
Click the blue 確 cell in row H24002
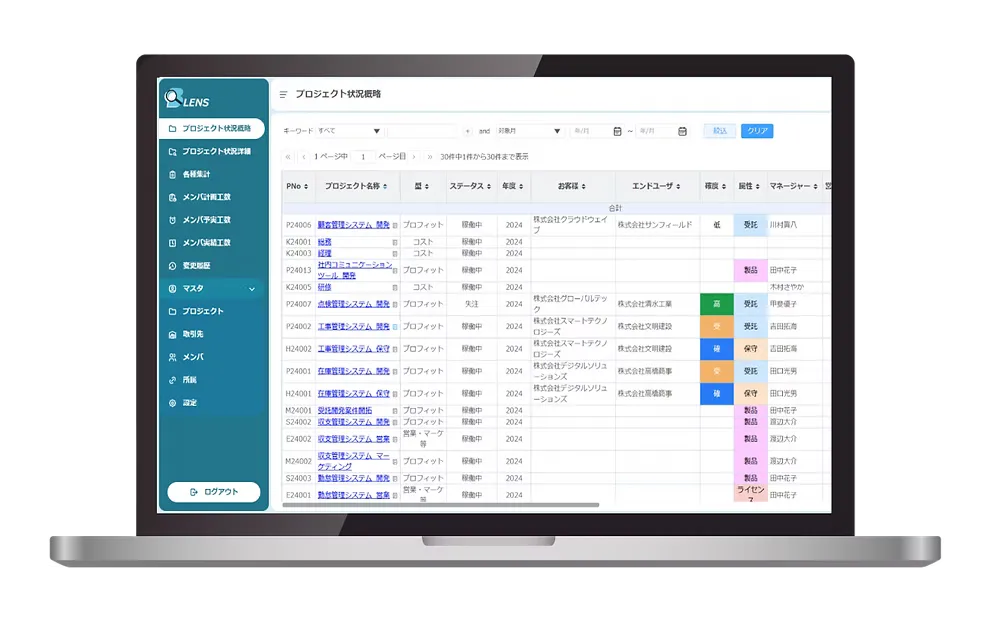(717, 349)
